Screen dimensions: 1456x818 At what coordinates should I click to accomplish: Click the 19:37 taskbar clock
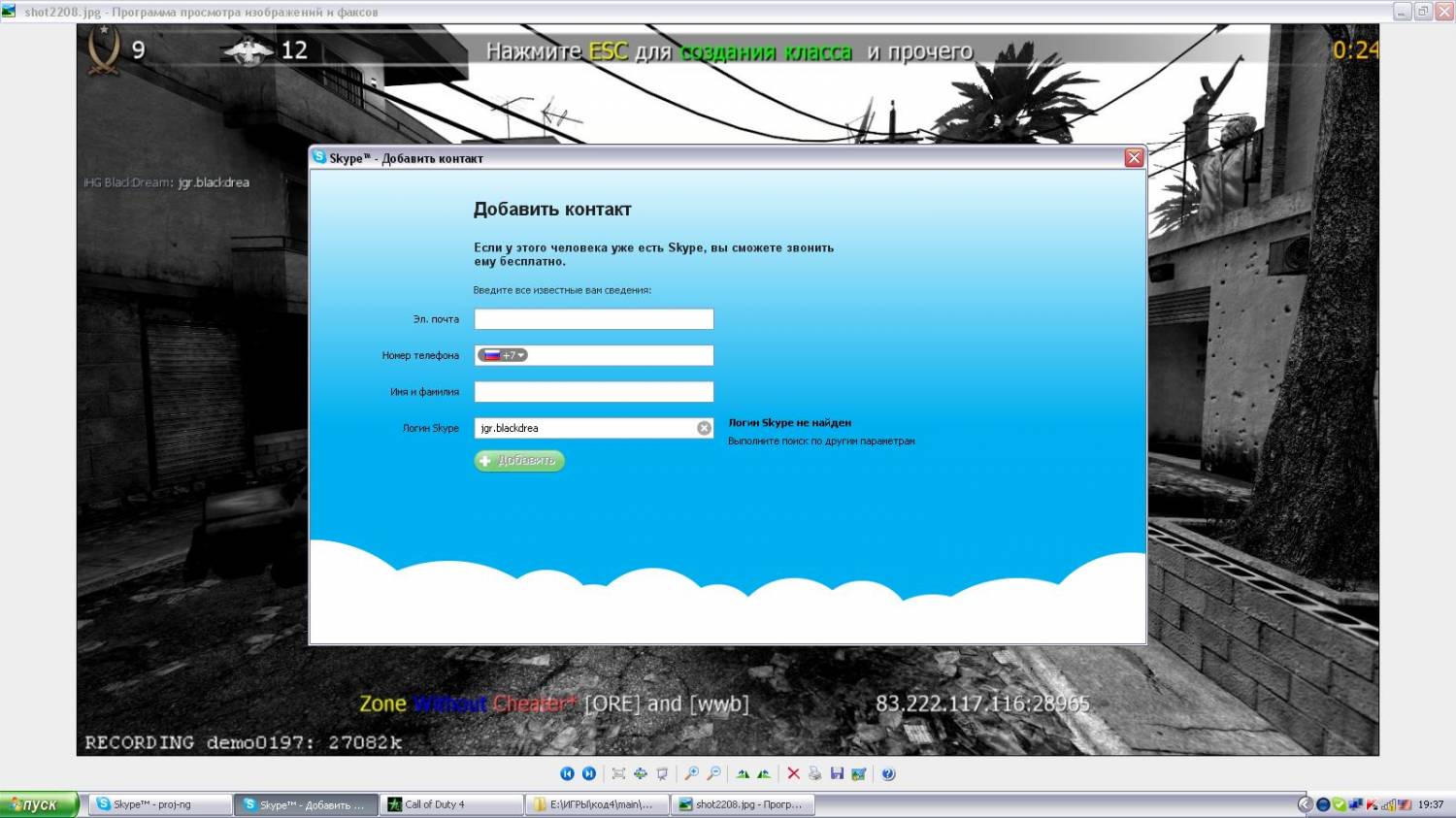coord(1431,804)
